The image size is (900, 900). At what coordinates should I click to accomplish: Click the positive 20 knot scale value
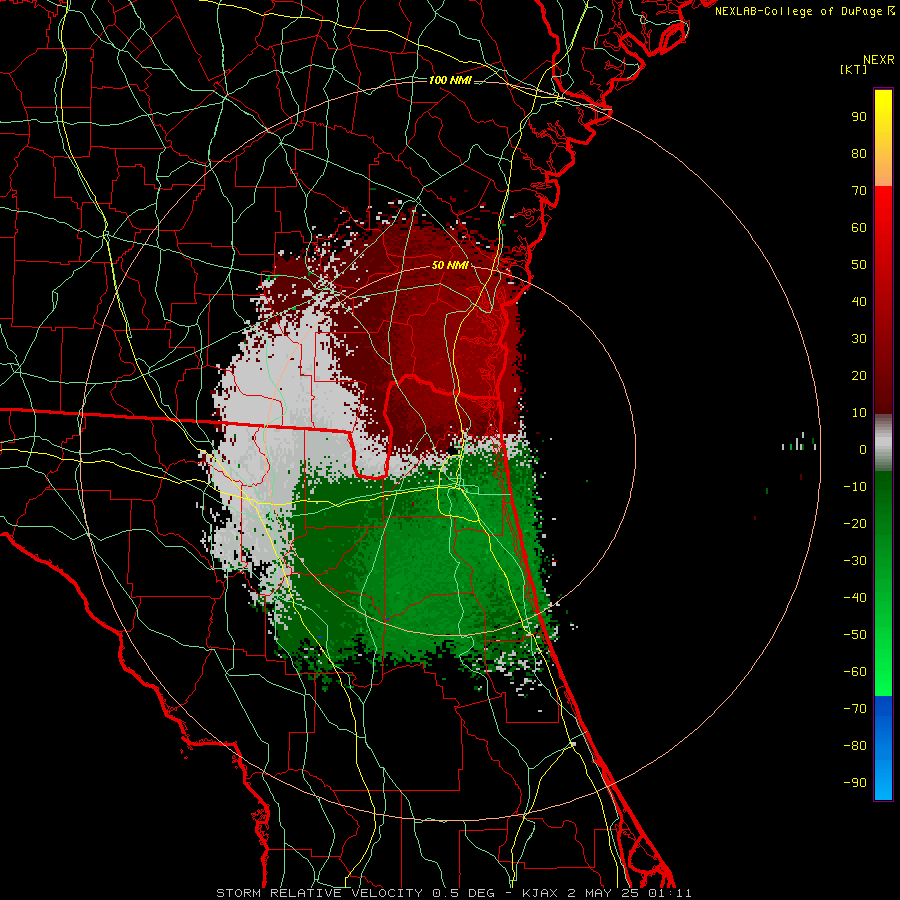[859, 375]
